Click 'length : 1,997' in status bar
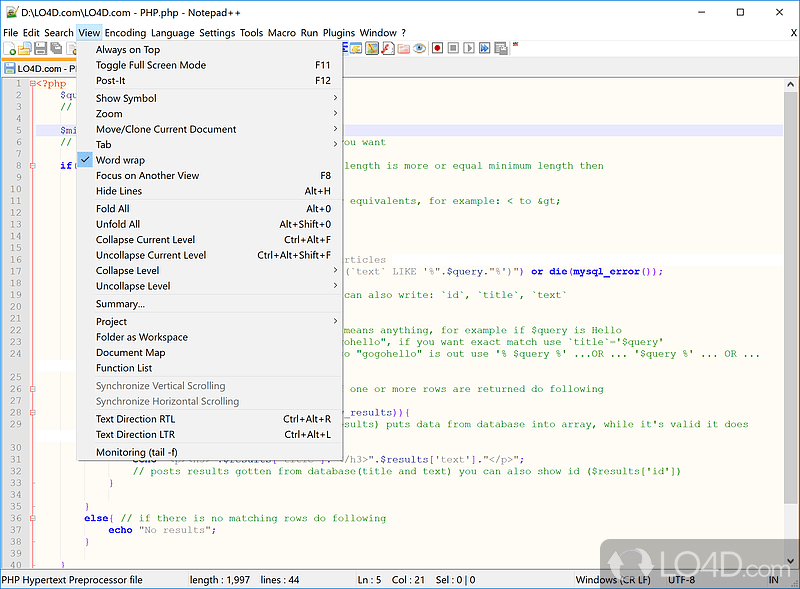Screen dimensions: 800x589 click(220, 580)
